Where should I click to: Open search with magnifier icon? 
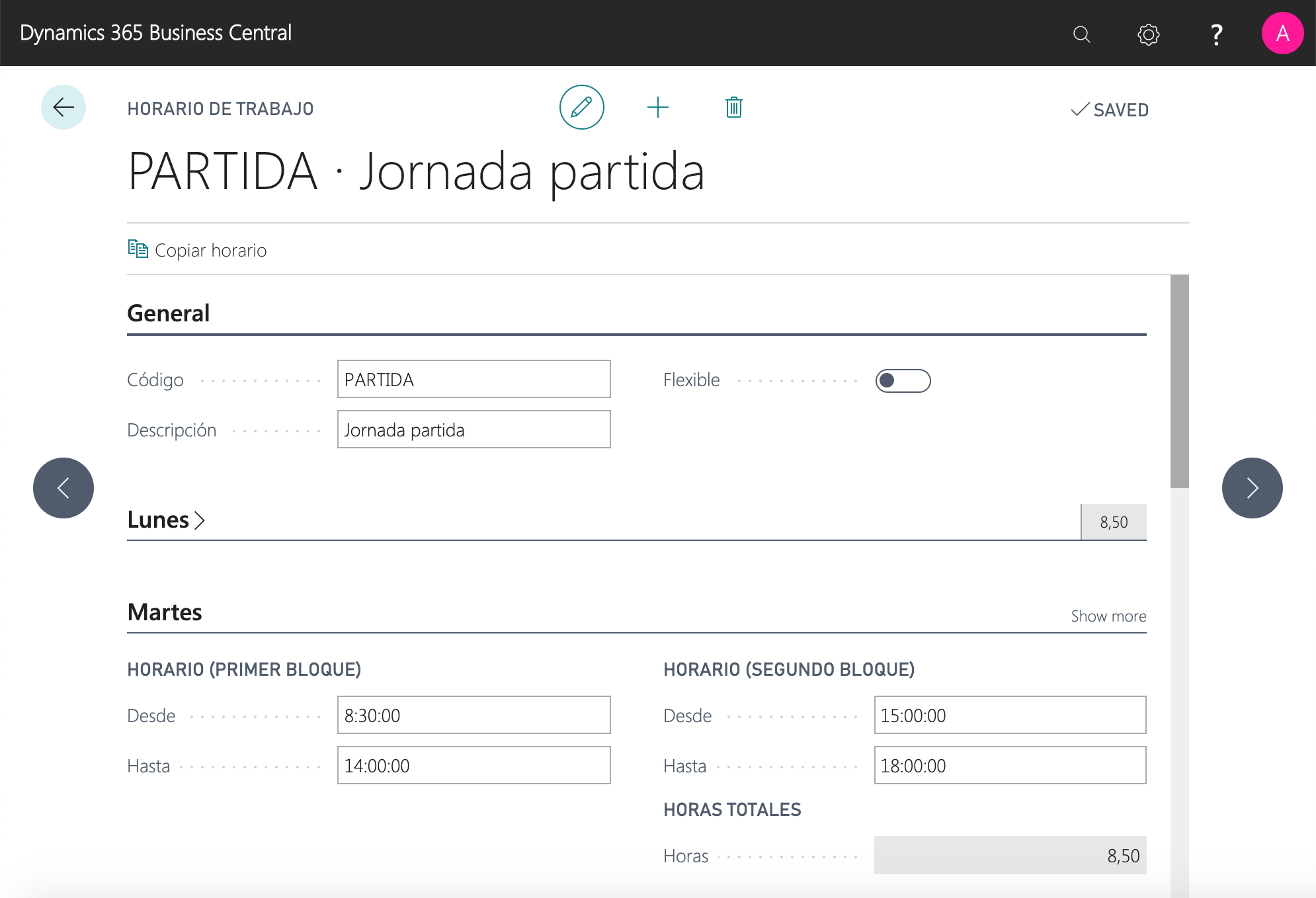pos(1081,34)
